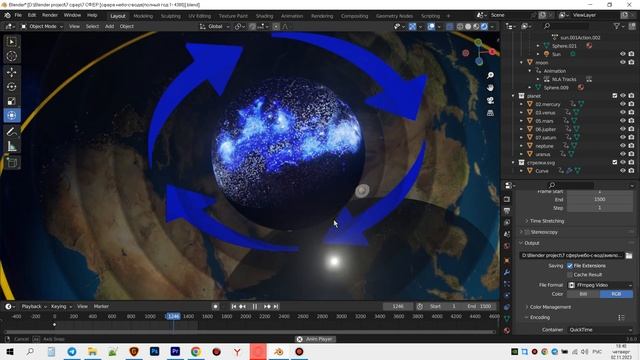The height and width of the screenshot is (360, 640).
Task: Open the Playback popover in timeline
Action: (33, 307)
